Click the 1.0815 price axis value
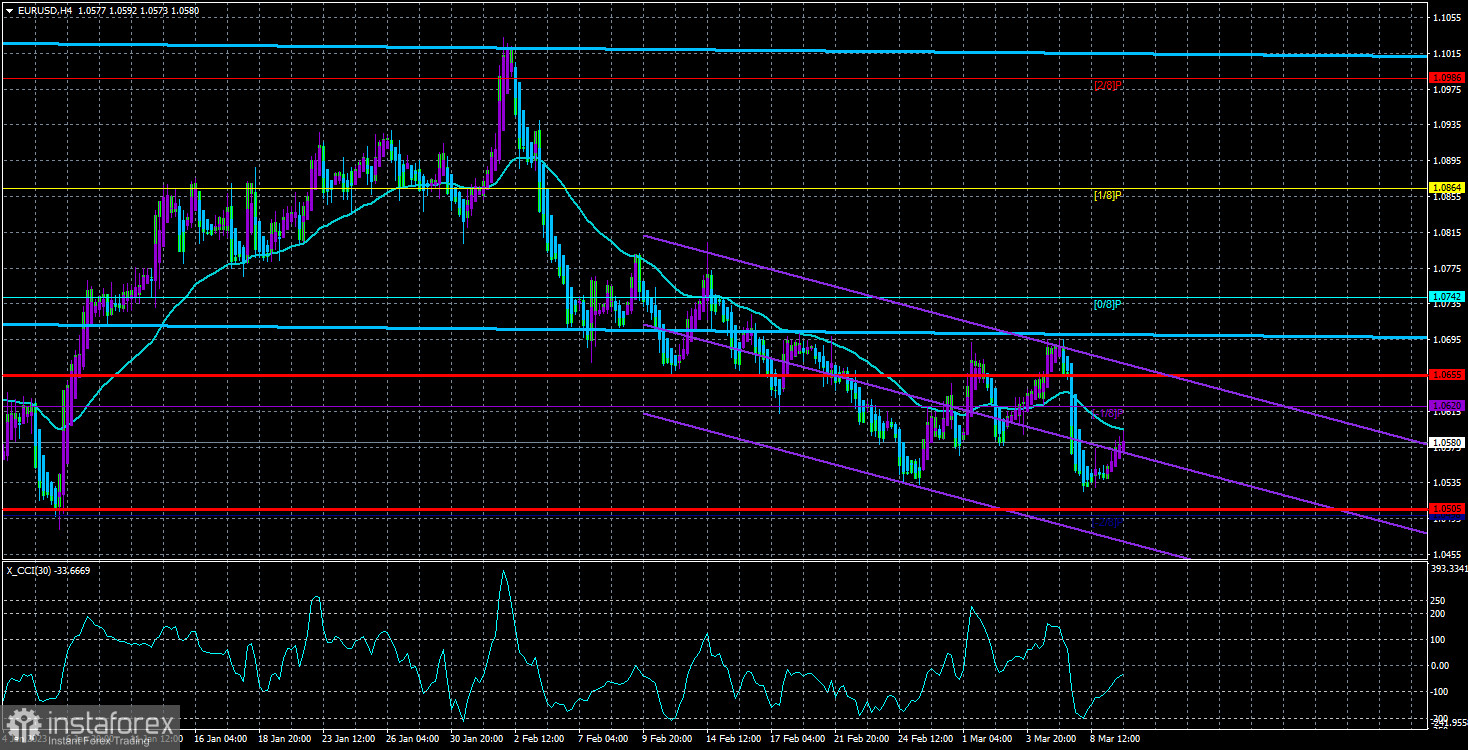Image resolution: width=1468 pixels, height=750 pixels. coord(1447,233)
